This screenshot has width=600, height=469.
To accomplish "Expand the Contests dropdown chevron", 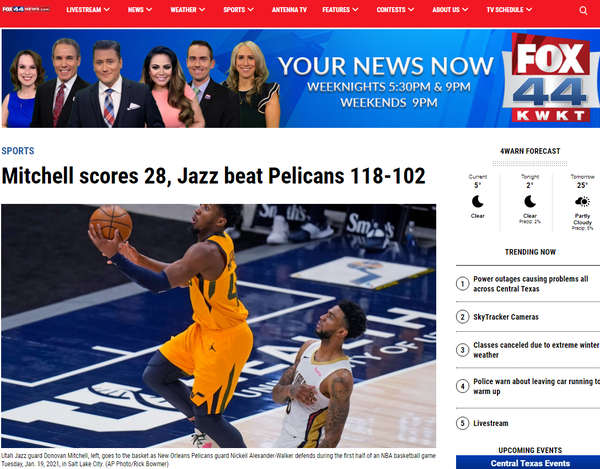I will point(411,10).
